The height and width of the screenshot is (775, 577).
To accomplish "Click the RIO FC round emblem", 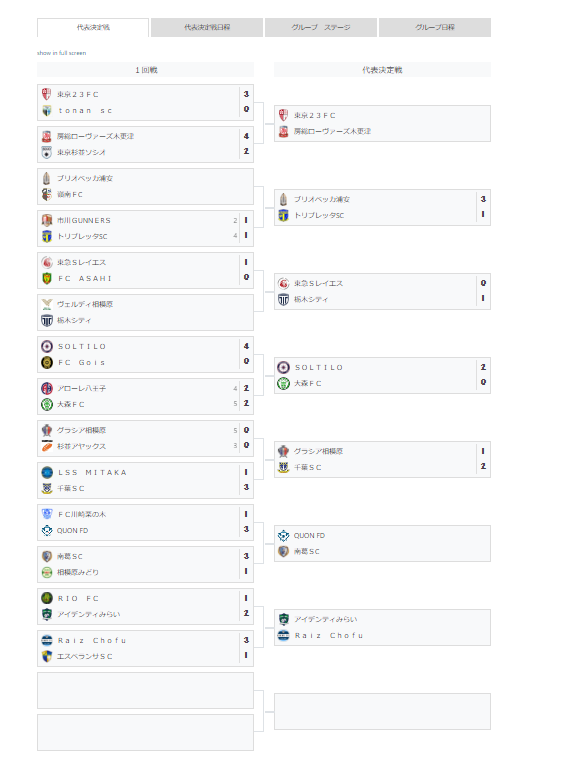I will [47, 599].
